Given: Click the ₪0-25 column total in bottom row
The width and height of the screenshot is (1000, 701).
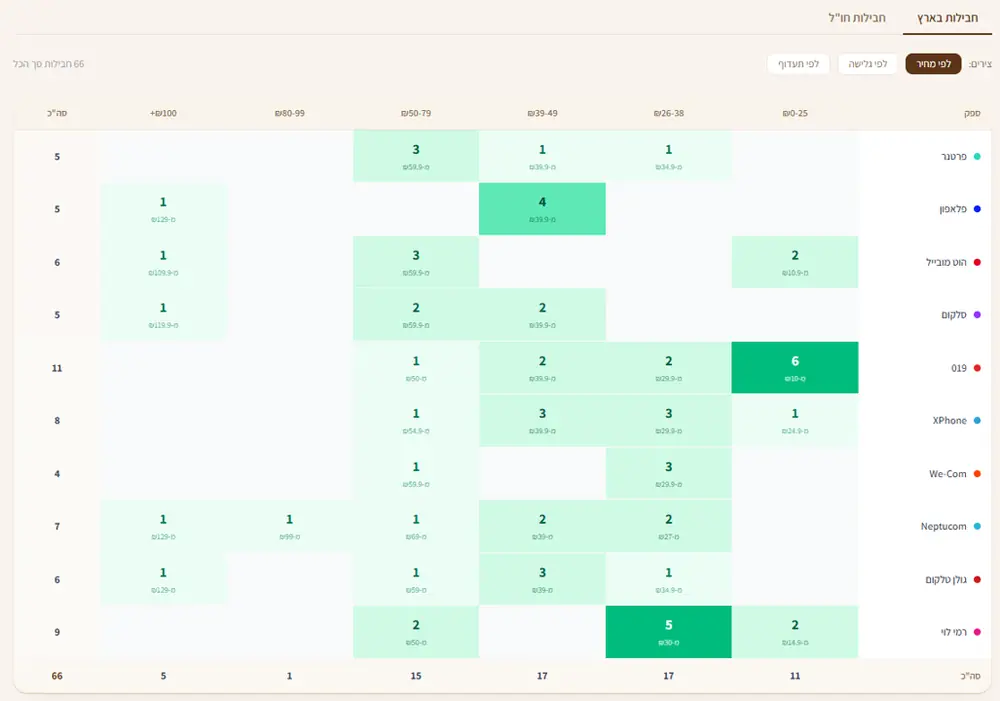Looking at the screenshot, I should tap(795, 675).
